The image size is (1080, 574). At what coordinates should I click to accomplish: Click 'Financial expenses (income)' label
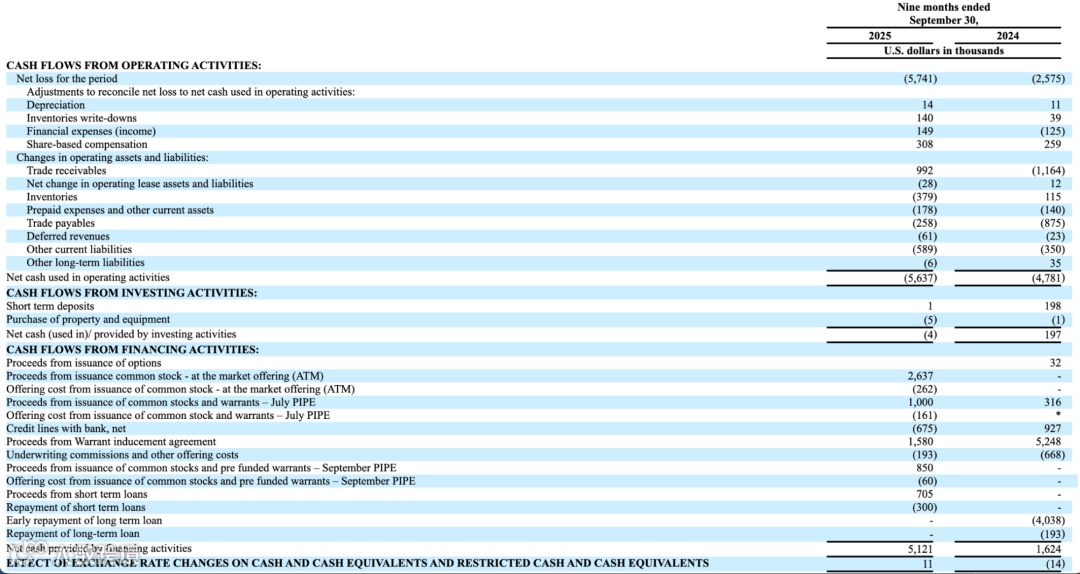[x=91, y=131]
